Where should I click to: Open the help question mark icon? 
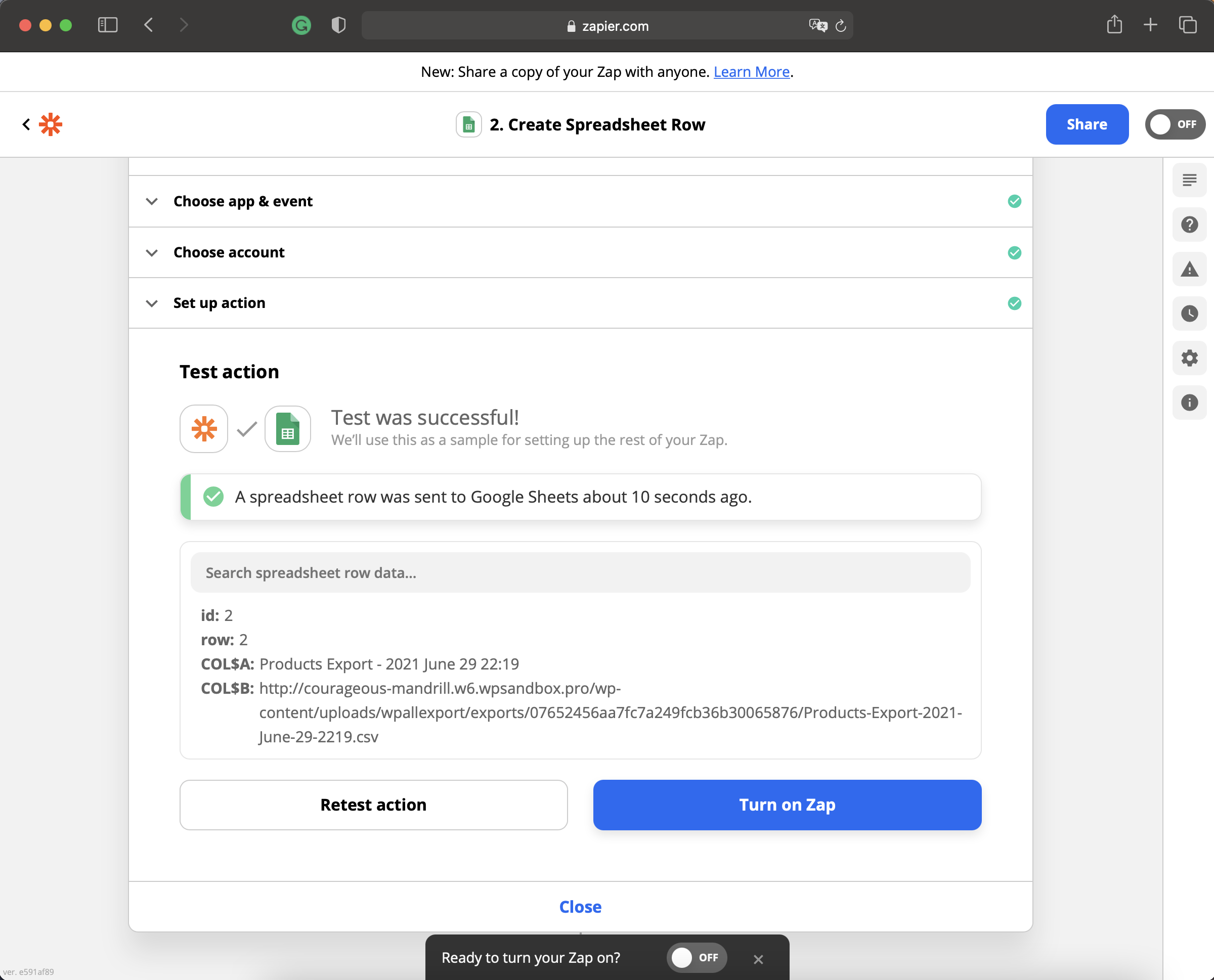(1189, 225)
